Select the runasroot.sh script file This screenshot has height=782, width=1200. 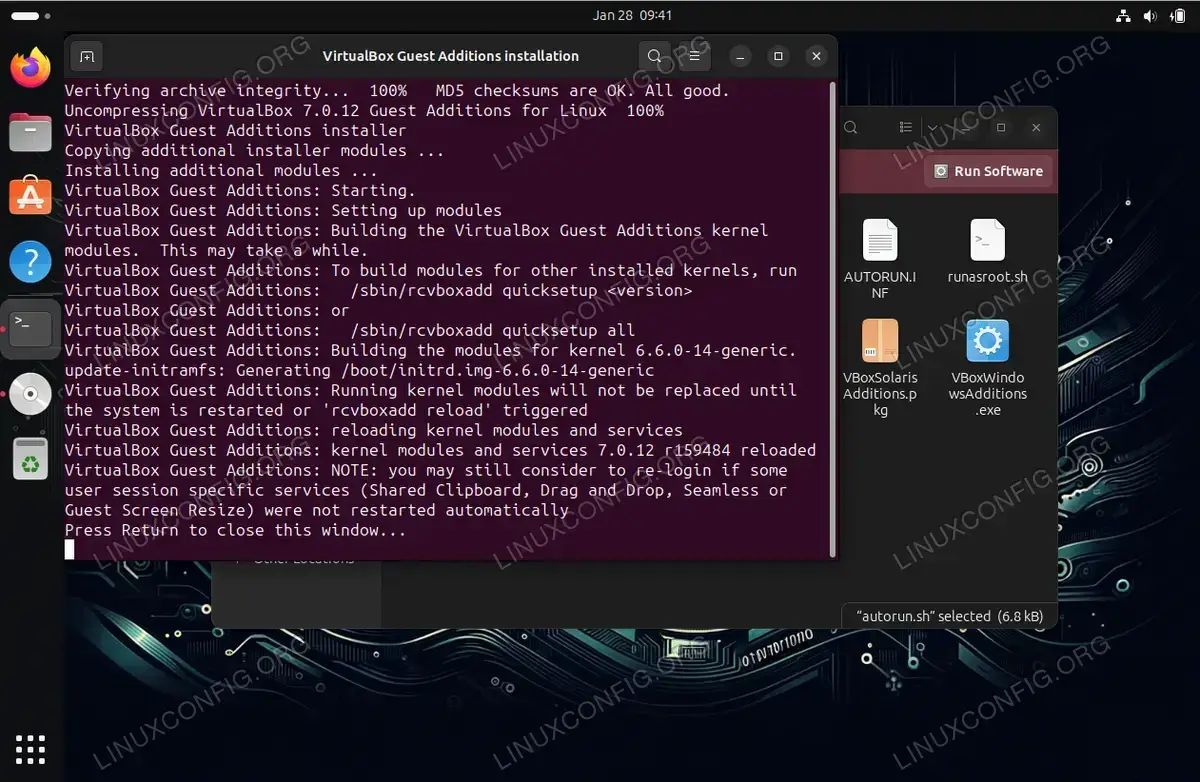click(x=988, y=252)
